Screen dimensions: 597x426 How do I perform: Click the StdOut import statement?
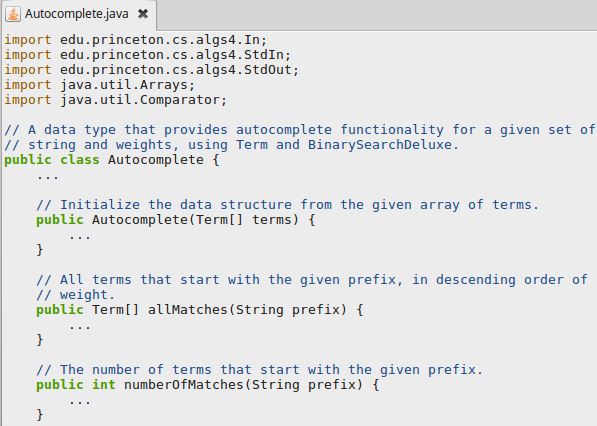pos(152,70)
